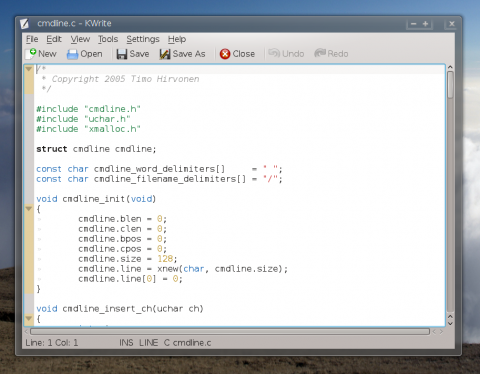Click the 'cmdline.line[0] = 0;' line

coord(130,279)
